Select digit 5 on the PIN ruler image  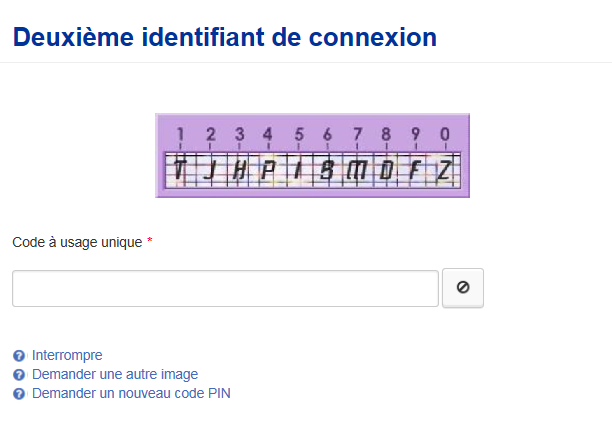coord(299,134)
